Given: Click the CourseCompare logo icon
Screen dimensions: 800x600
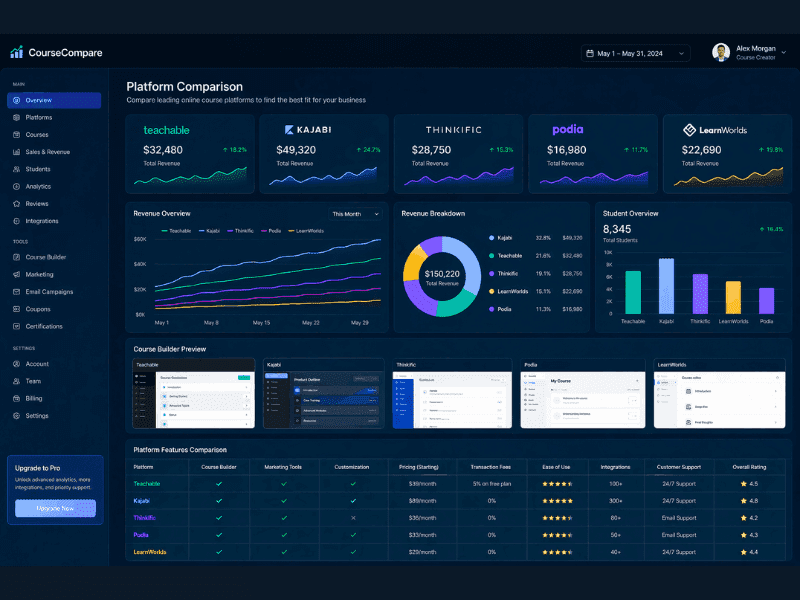Looking at the screenshot, I should 17,52.
